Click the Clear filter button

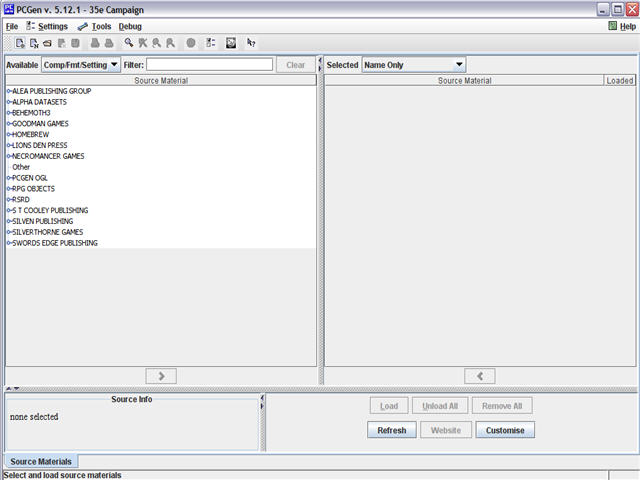click(x=296, y=65)
